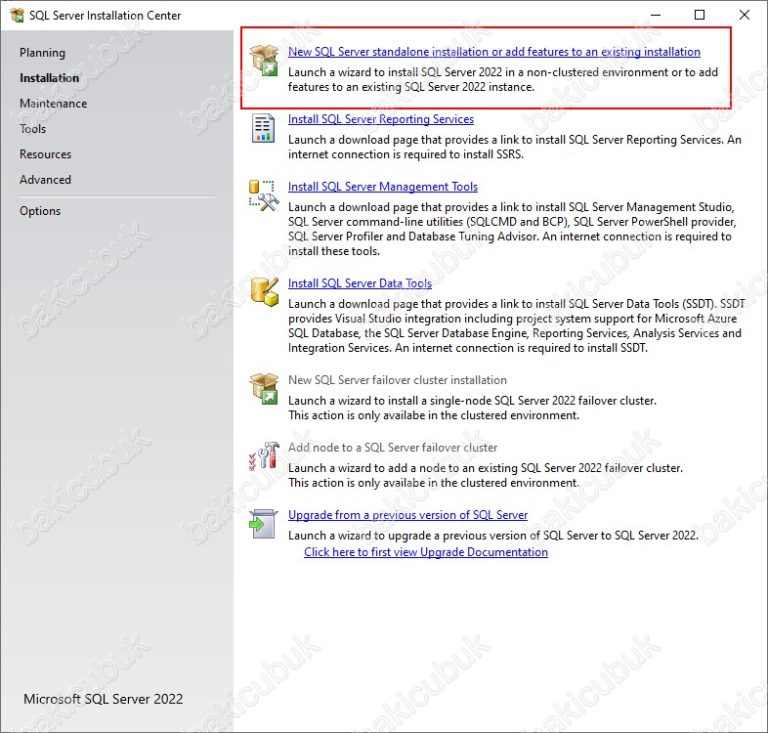This screenshot has height=733, width=768.
Task: Click the standalone installation box icon
Action: 264,60
